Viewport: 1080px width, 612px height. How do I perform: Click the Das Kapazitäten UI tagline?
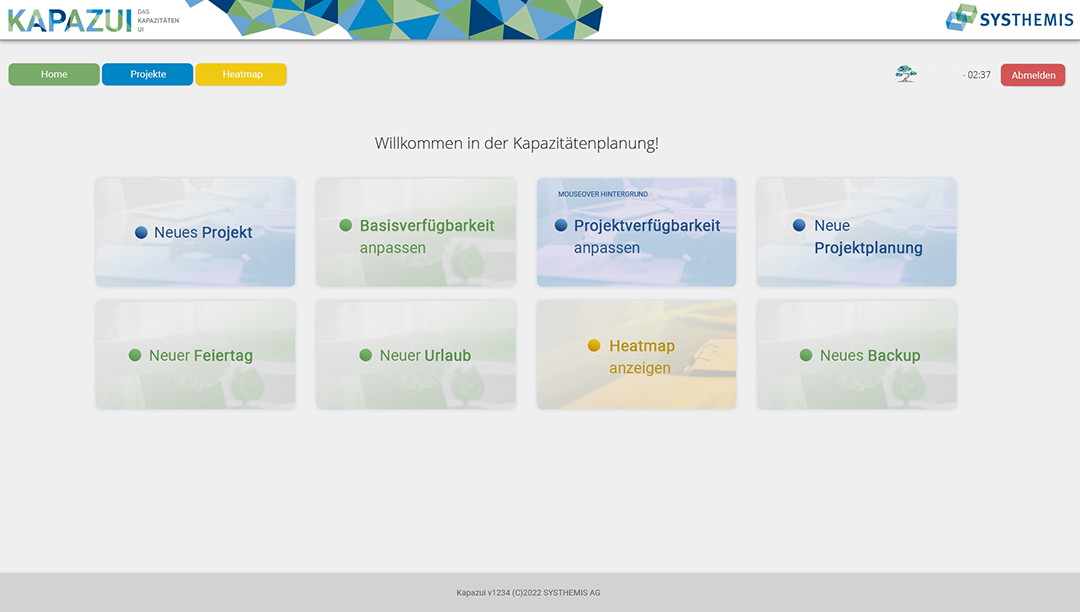click(158, 20)
